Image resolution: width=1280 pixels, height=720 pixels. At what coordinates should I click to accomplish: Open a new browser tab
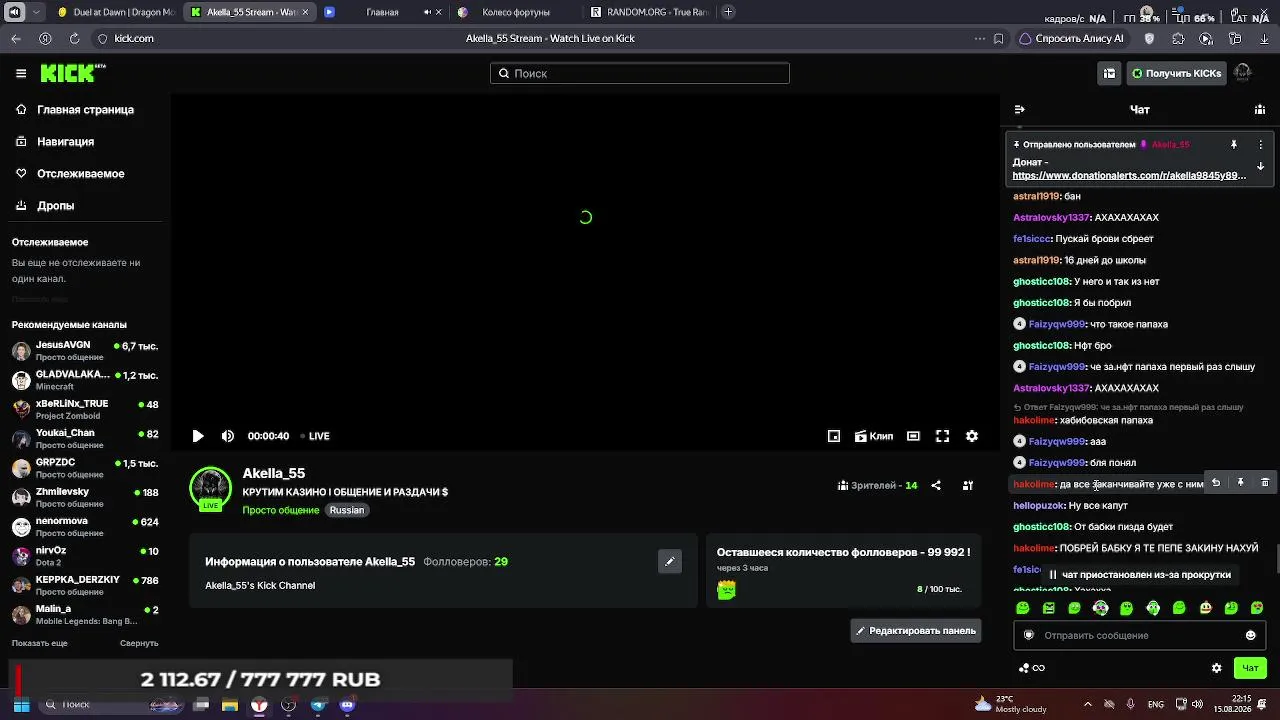coord(728,12)
